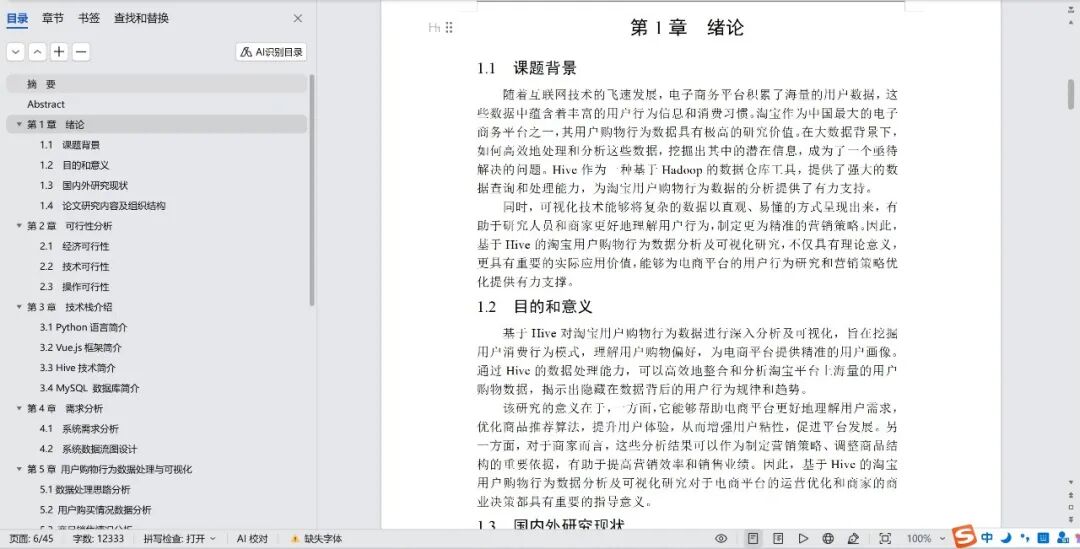The height and width of the screenshot is (549, 1080).
Task: Go to 1.3 国内外研究现状 in the outline
Action: coord(84,186)
